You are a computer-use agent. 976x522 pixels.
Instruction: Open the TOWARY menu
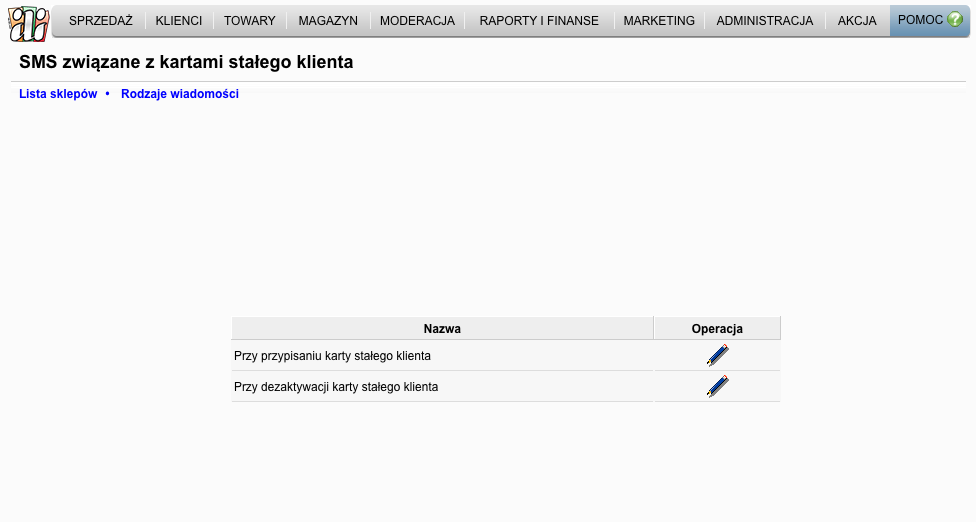(250, 21)
